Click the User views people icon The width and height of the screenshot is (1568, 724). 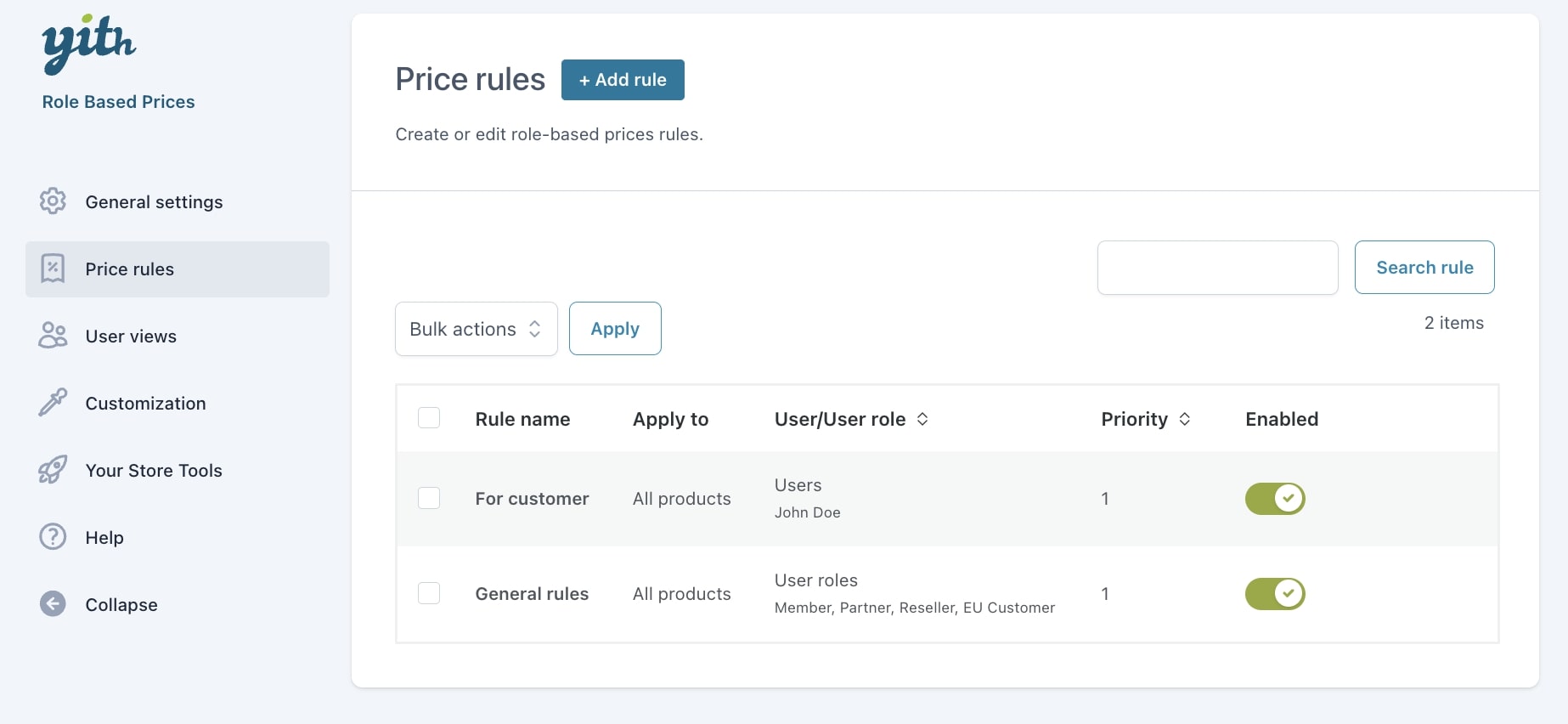pos(53,336)
